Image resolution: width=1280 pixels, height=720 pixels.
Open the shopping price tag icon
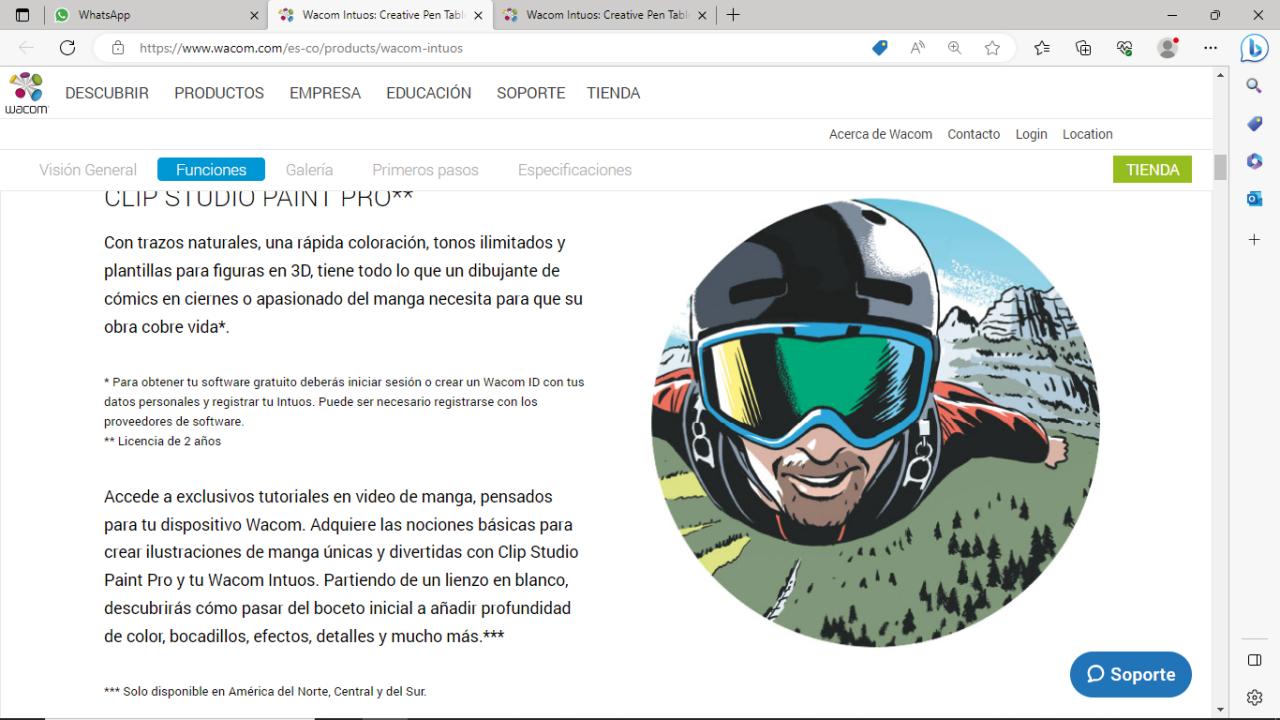[880, 47]
